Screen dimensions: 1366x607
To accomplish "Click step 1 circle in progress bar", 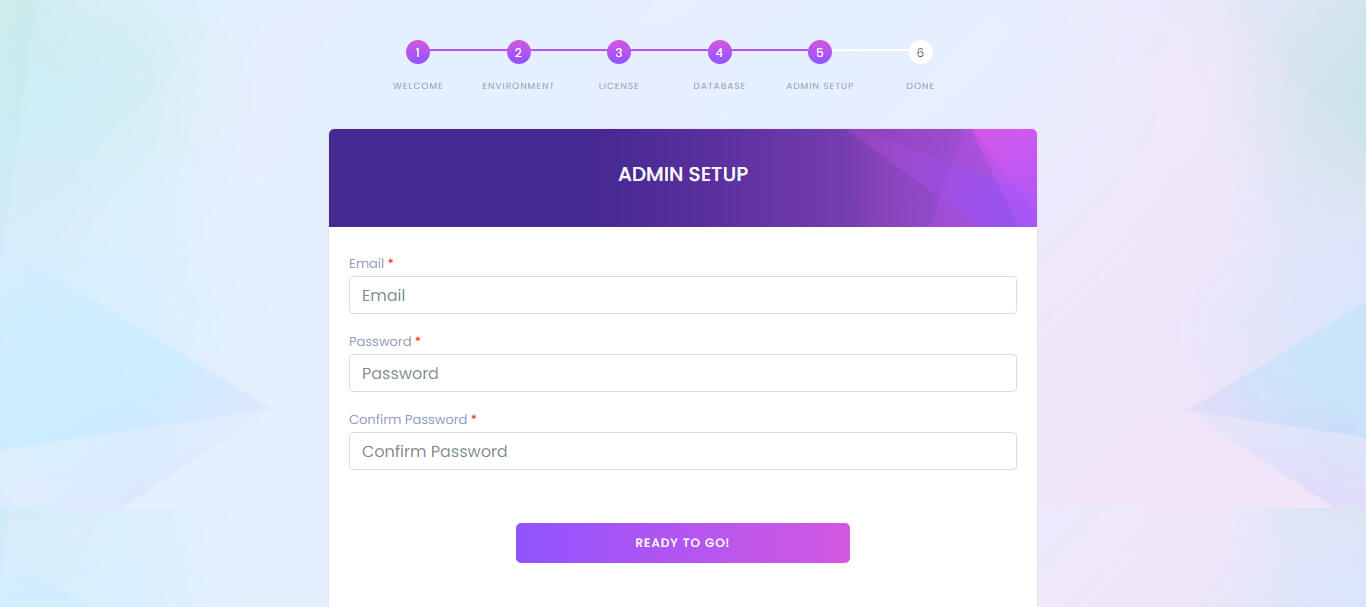I will [x=418, y=52].
